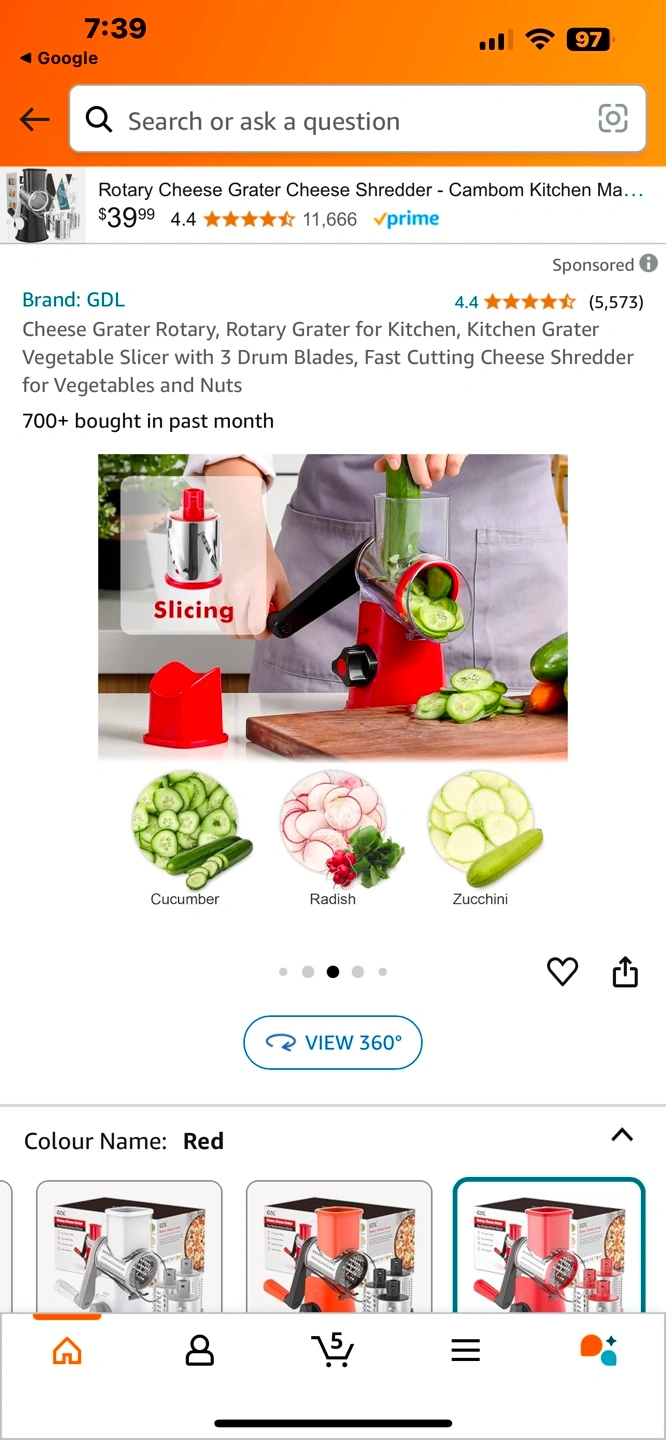The height and width of the screenshot is (1440, 666).
Task: Select the orange colour grater option
Action: point(339,1246)
